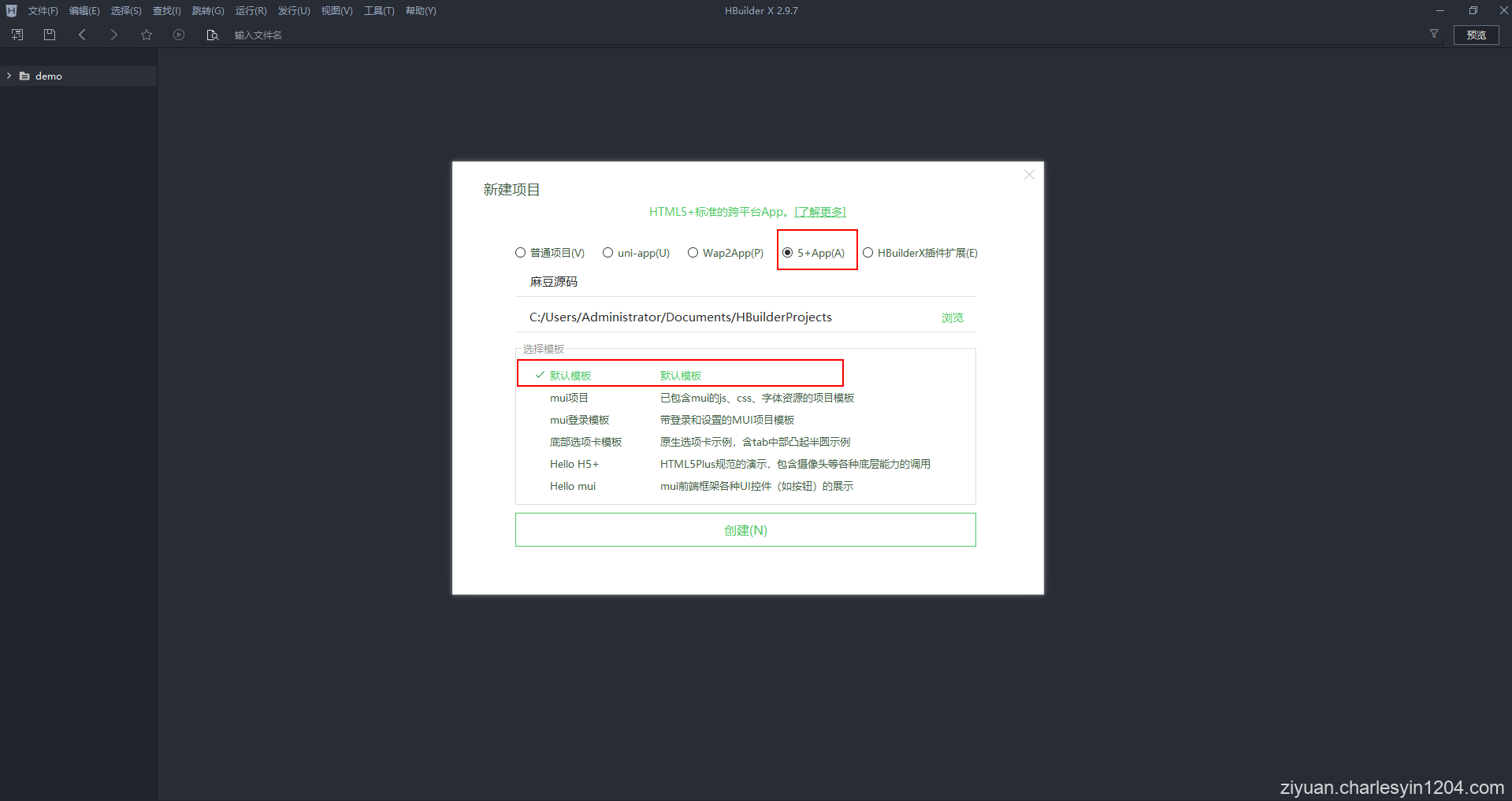The image size is (1512, 801).
Task: Click the filter funnel icon near 预览
Action: [x=1433, y=35]
